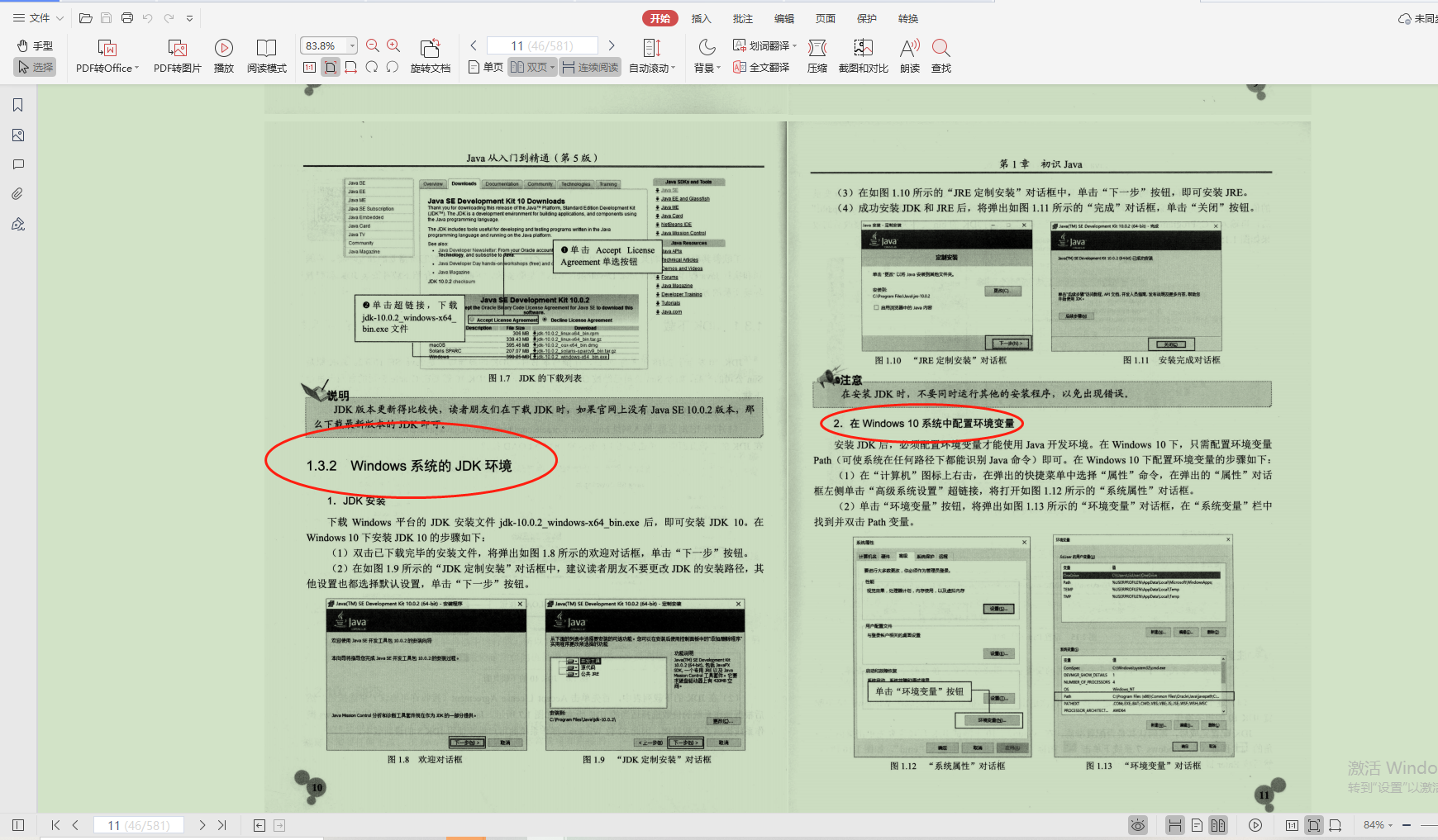Toggle eye protection mode in status bar
1438x840 pixels.
(1138, 825)
